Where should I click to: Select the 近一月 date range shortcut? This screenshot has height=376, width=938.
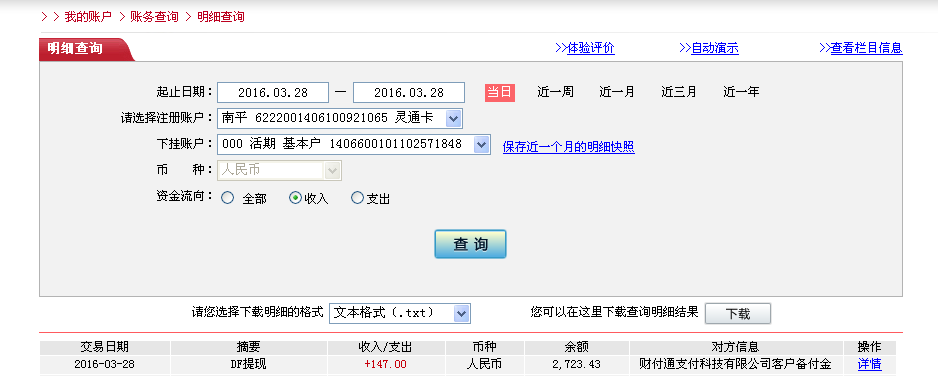coord(617,92)
